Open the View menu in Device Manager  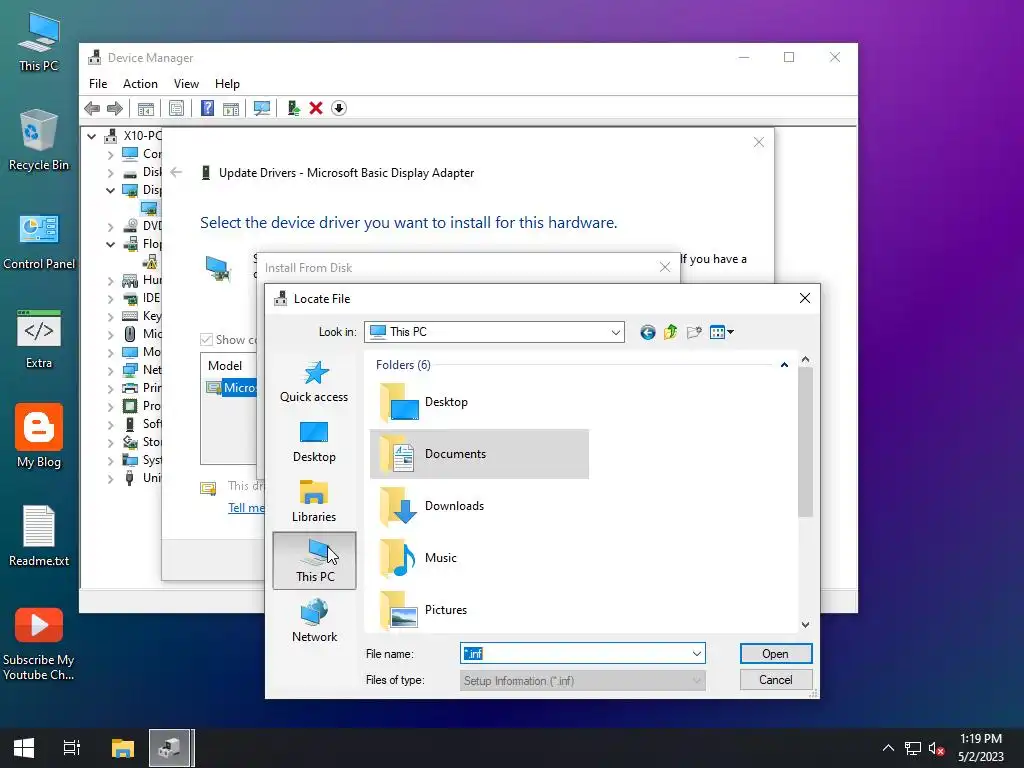pyautogui.click(x=186, y=84)
